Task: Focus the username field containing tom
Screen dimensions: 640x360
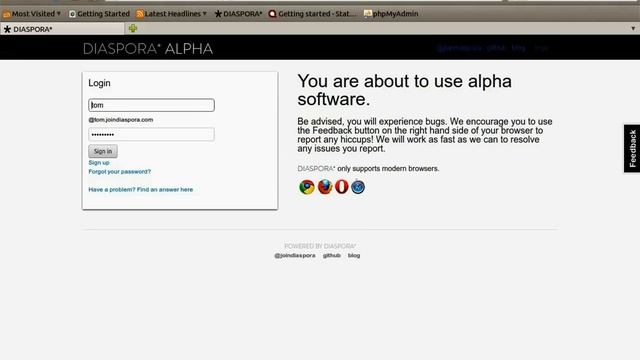Action: (x=151, y=105)
